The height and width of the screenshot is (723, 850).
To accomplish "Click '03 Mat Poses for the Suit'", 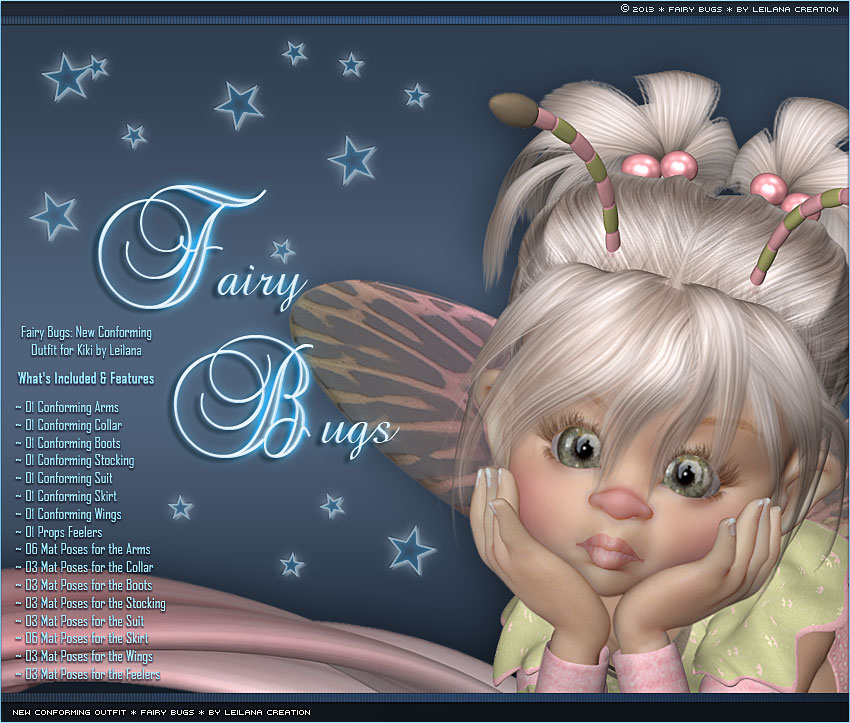I will (x=80, y=621).
